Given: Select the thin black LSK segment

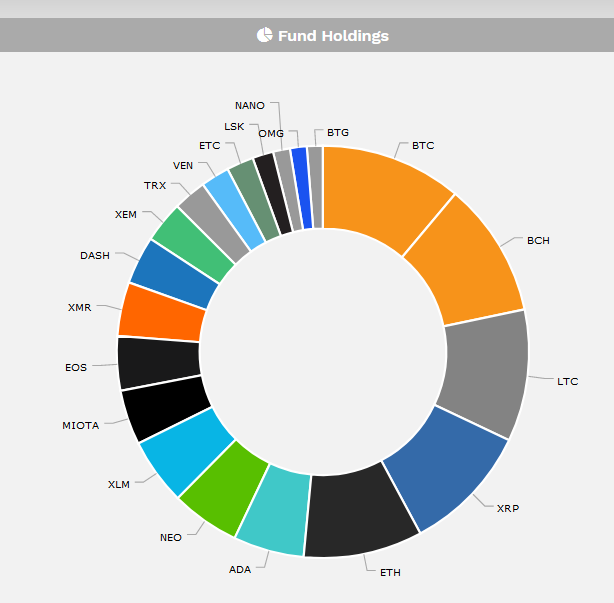Looking at the screenshot, I should tap(273, 193).
